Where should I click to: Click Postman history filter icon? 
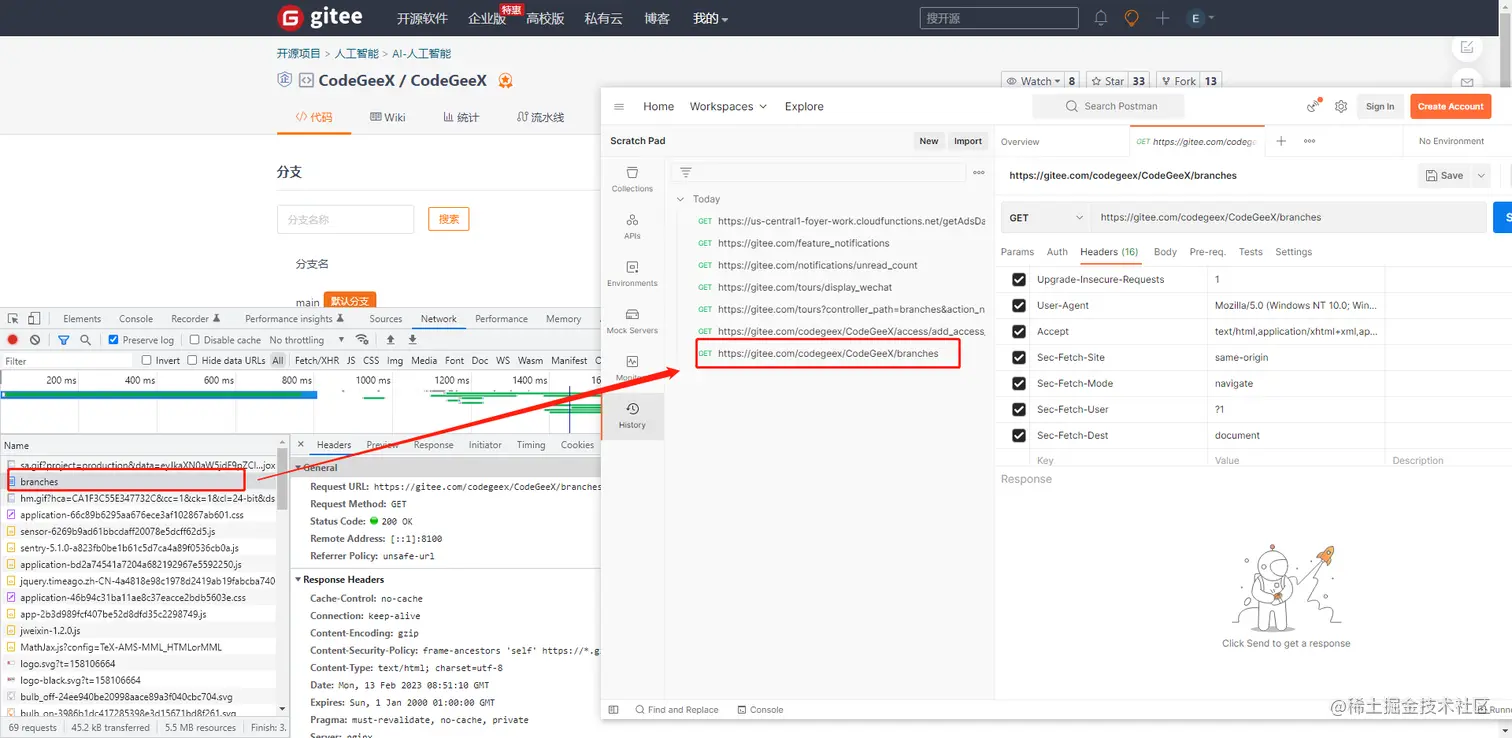tap(685, 172)
